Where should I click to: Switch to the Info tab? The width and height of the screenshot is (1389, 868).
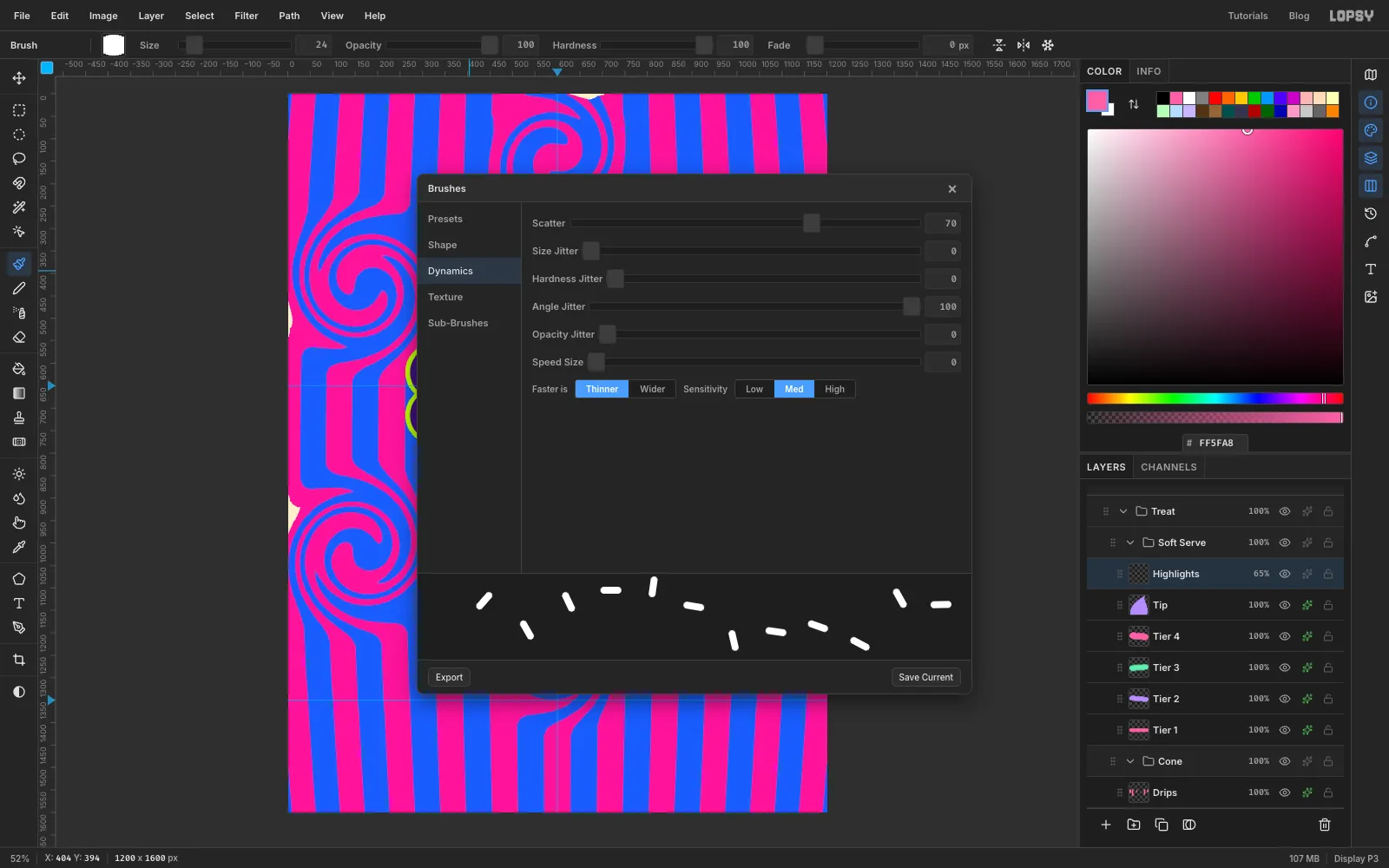pos(1149,71)
